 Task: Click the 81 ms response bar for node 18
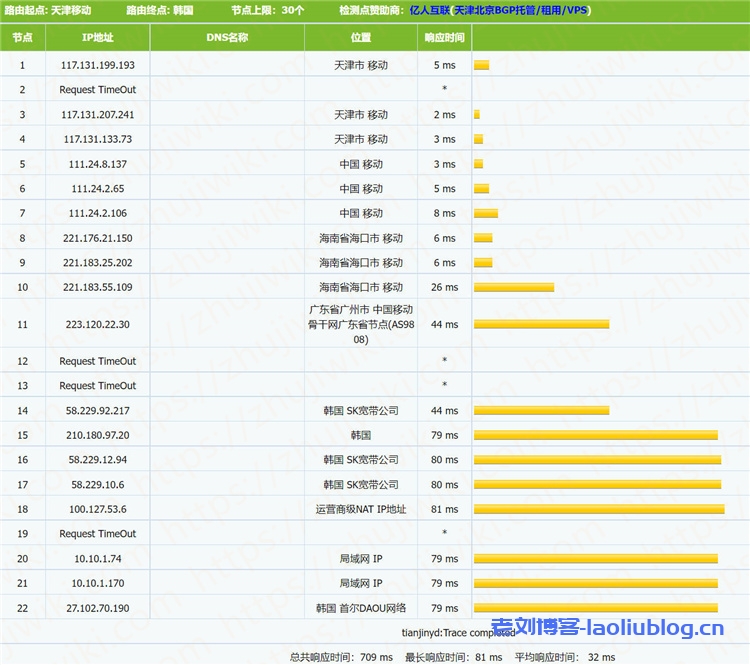(x=598, y=509)
